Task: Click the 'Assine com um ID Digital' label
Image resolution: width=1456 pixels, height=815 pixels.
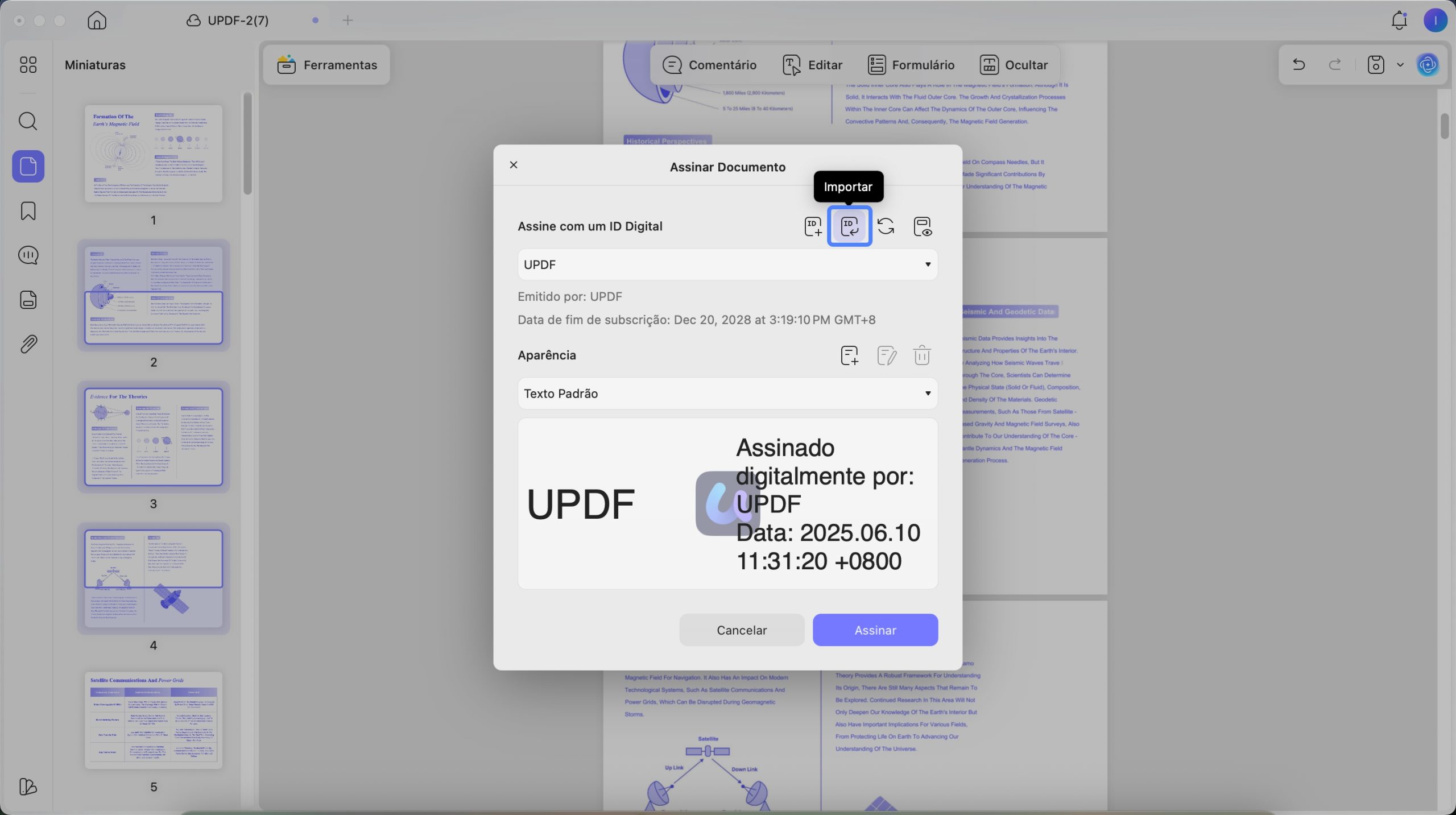Action: click(x=590, y=226)
